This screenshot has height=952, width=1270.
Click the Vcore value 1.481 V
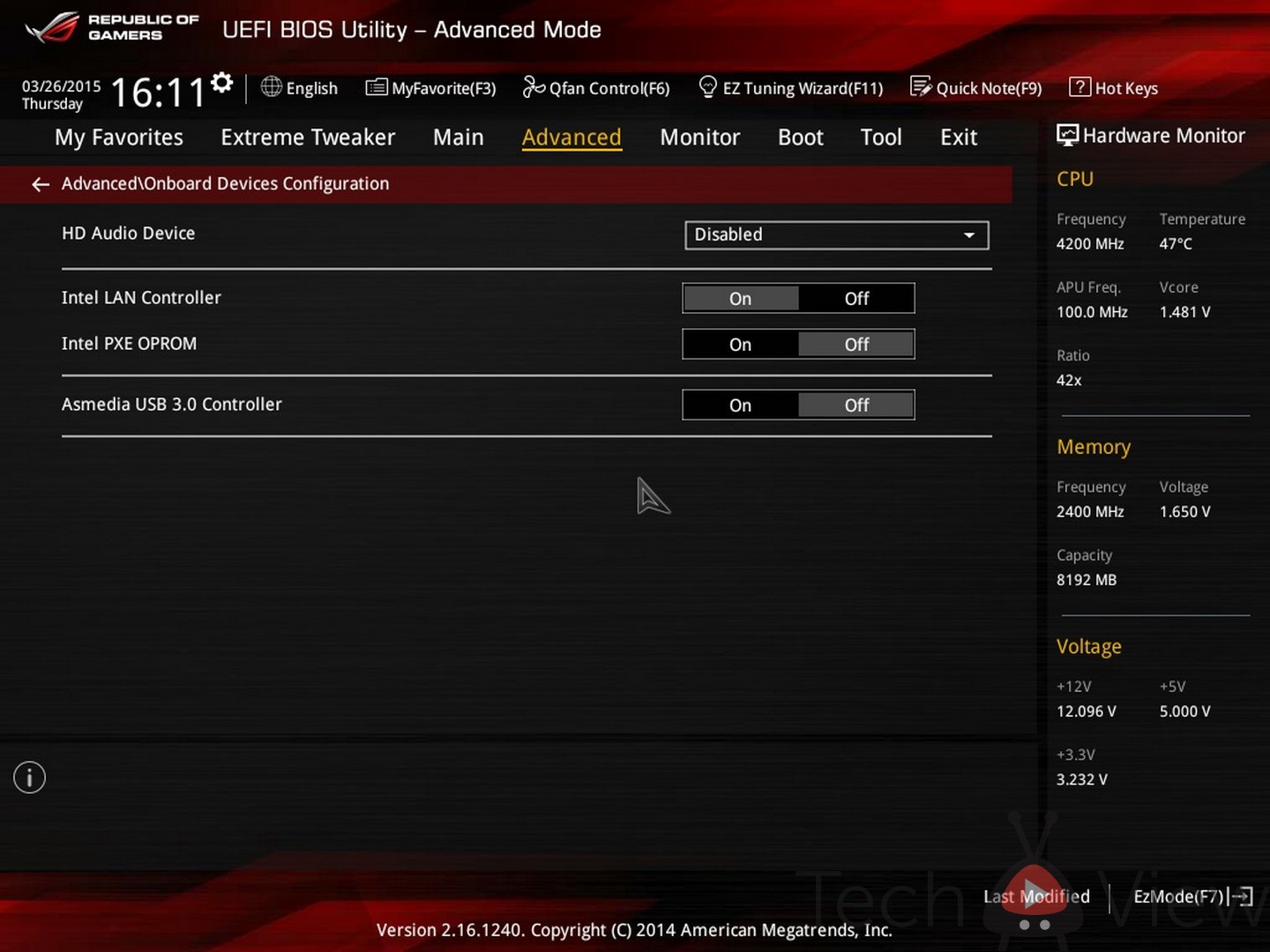click(1184, 312)
